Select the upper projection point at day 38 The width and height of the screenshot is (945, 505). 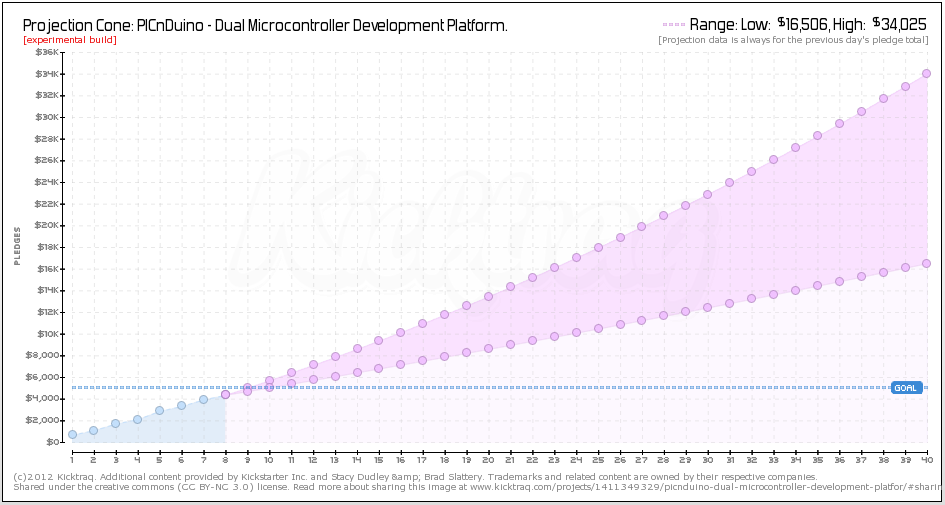pos(883,98)
